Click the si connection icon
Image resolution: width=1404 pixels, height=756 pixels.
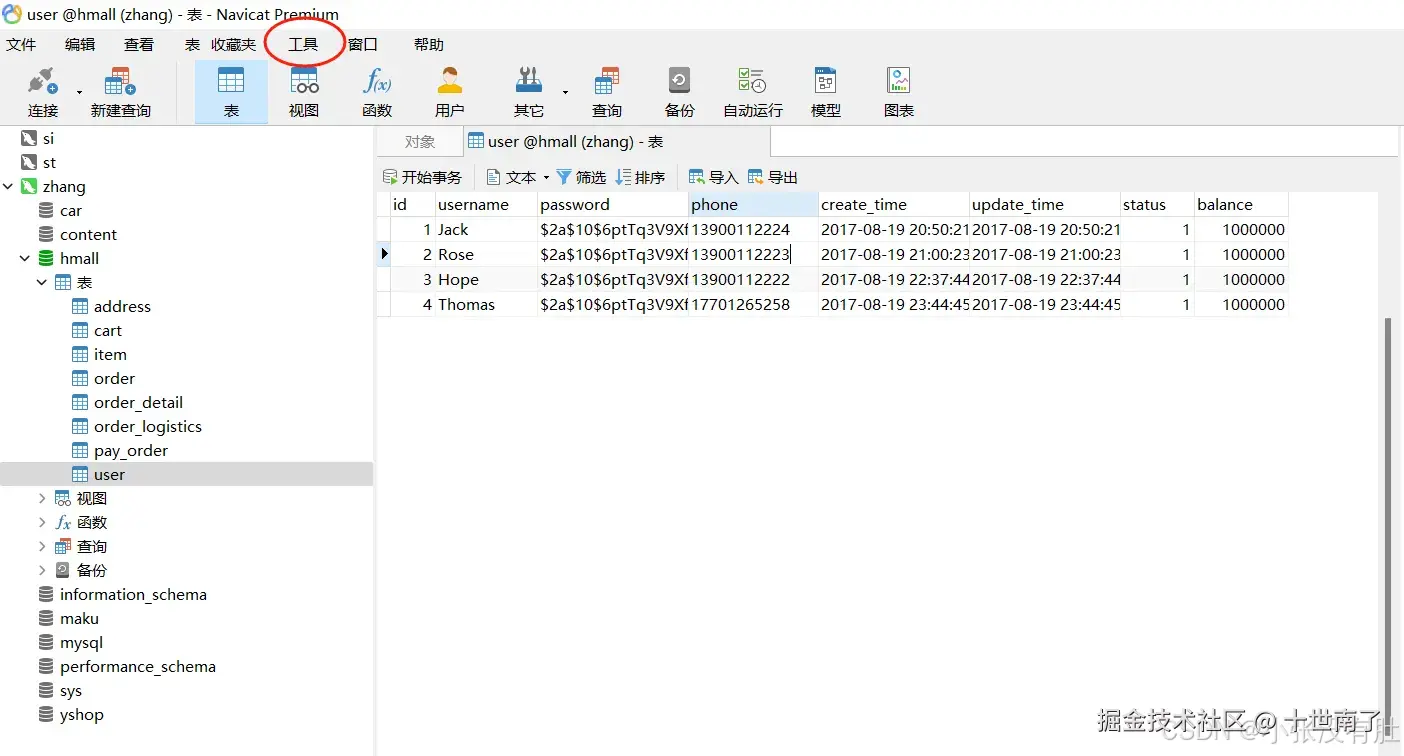29,138
